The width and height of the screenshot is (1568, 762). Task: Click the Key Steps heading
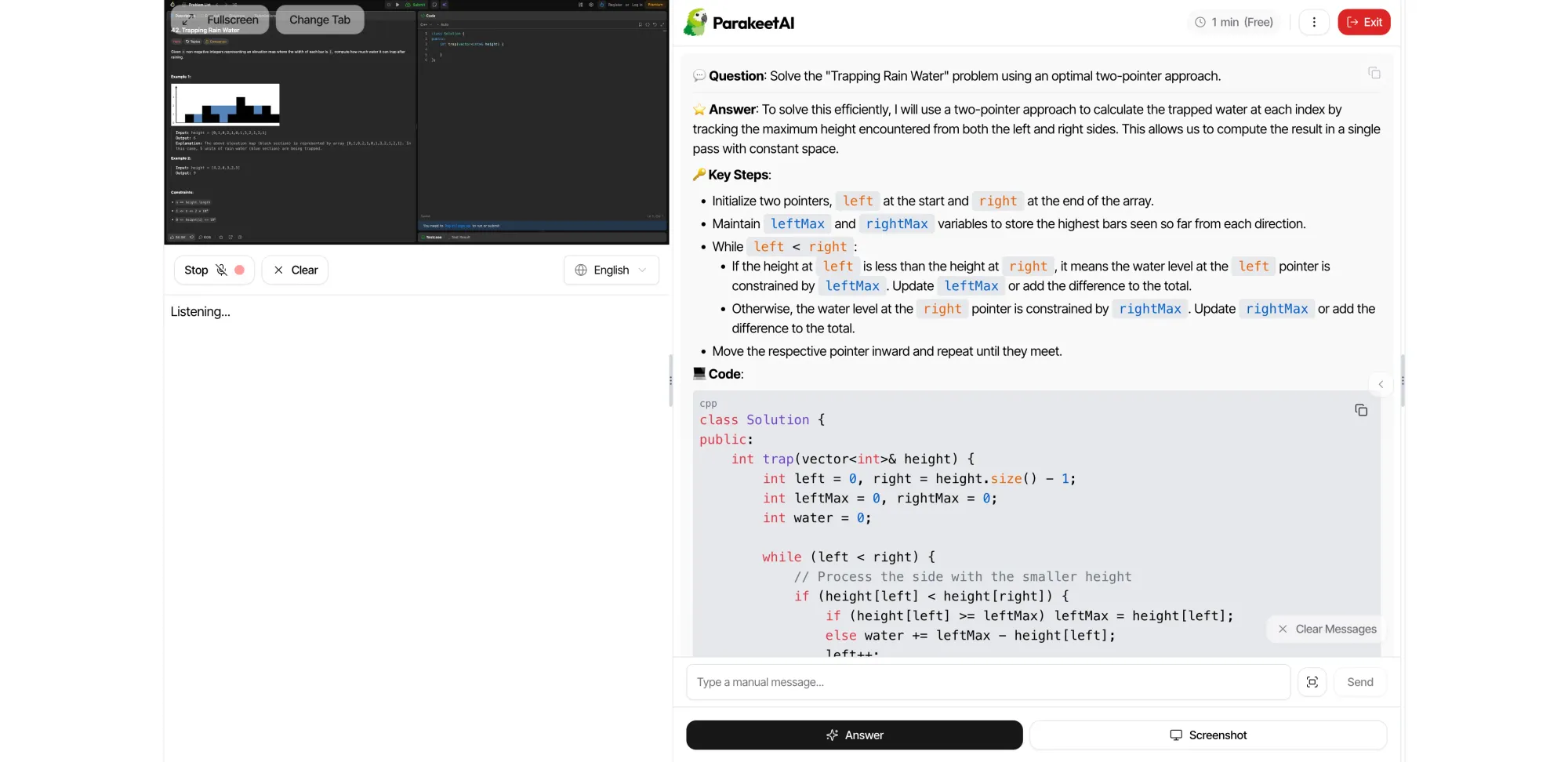pos(739,175)
